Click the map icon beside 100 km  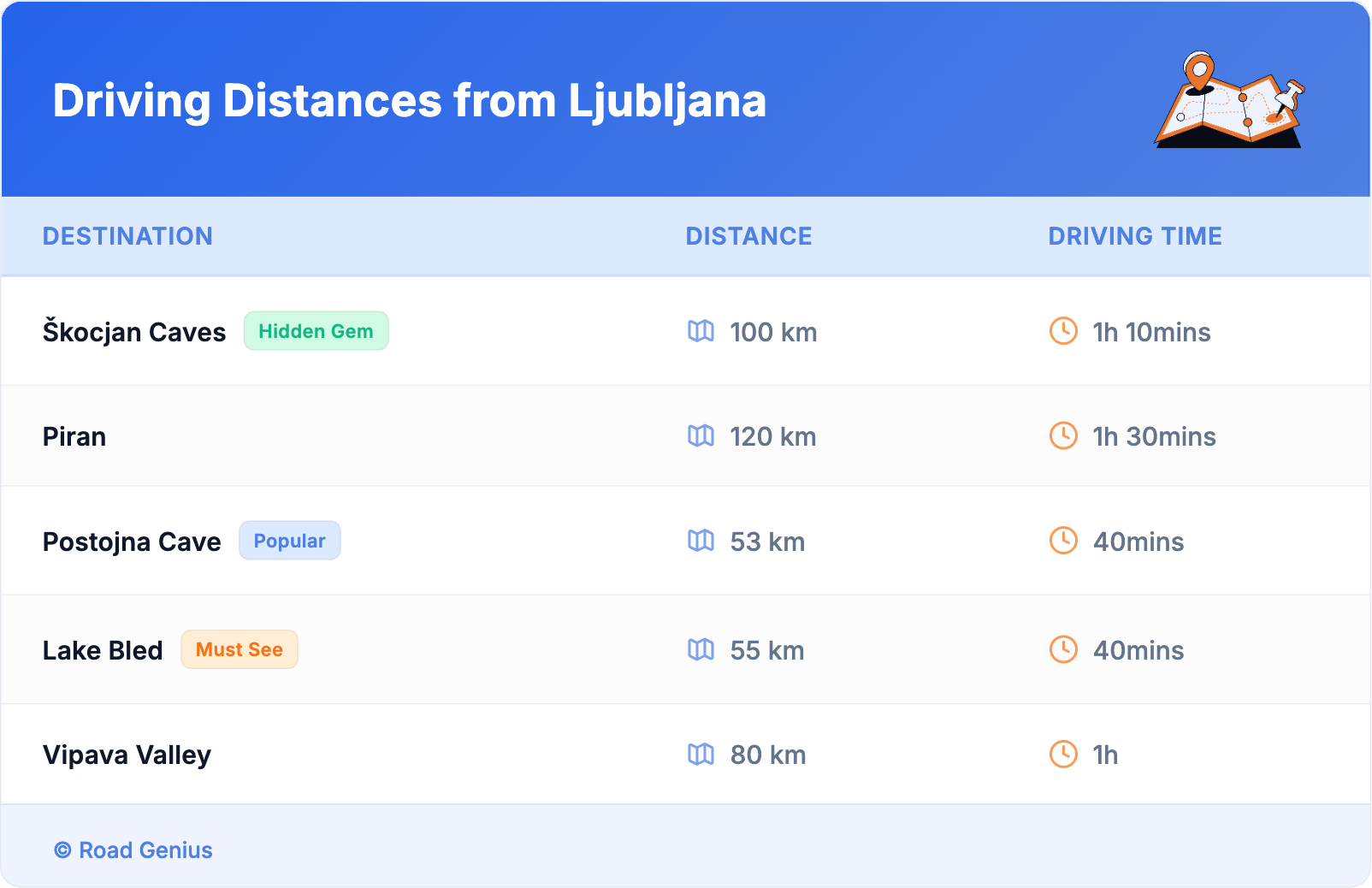click(701, 331)
